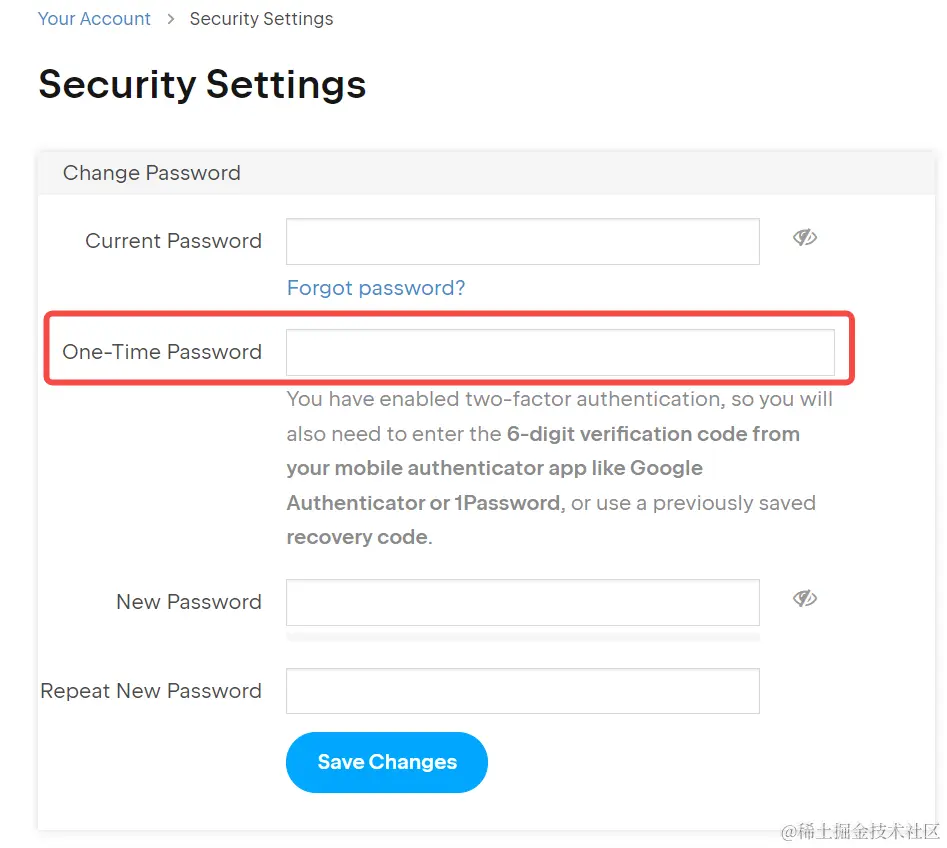The image size is (947, 848).
Task: Go back to Your Account page
Action: (x=94, y=19)
